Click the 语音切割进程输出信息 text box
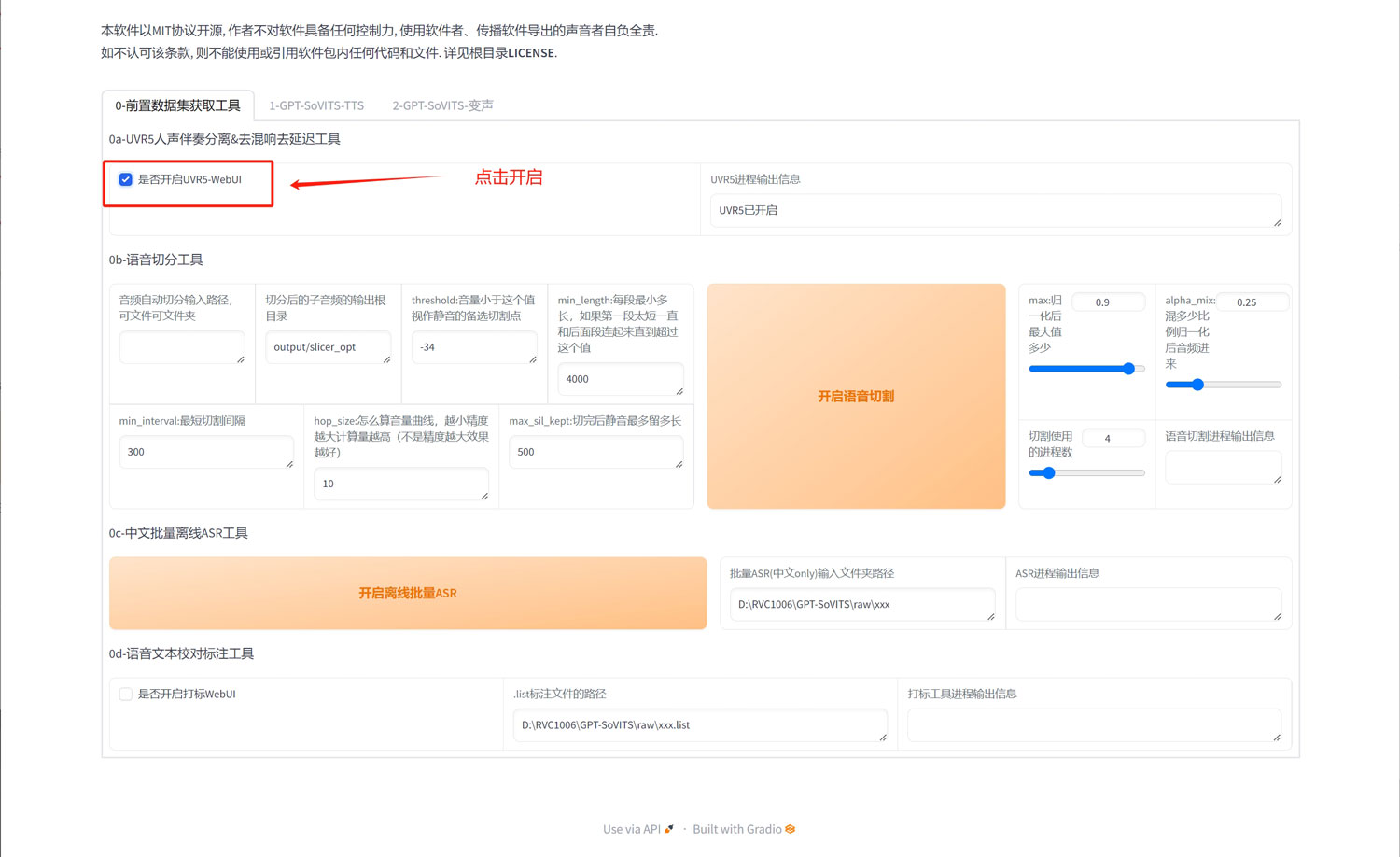This screenshot has height=857, width=1400. click(x=1224, y=467)
